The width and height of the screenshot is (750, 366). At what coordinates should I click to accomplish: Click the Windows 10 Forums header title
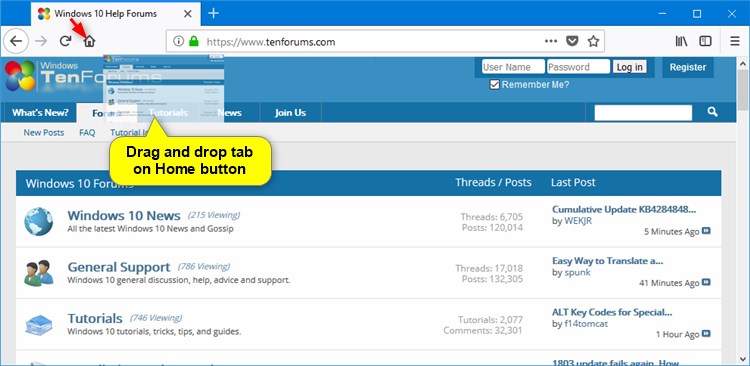(x=79, y=183)
